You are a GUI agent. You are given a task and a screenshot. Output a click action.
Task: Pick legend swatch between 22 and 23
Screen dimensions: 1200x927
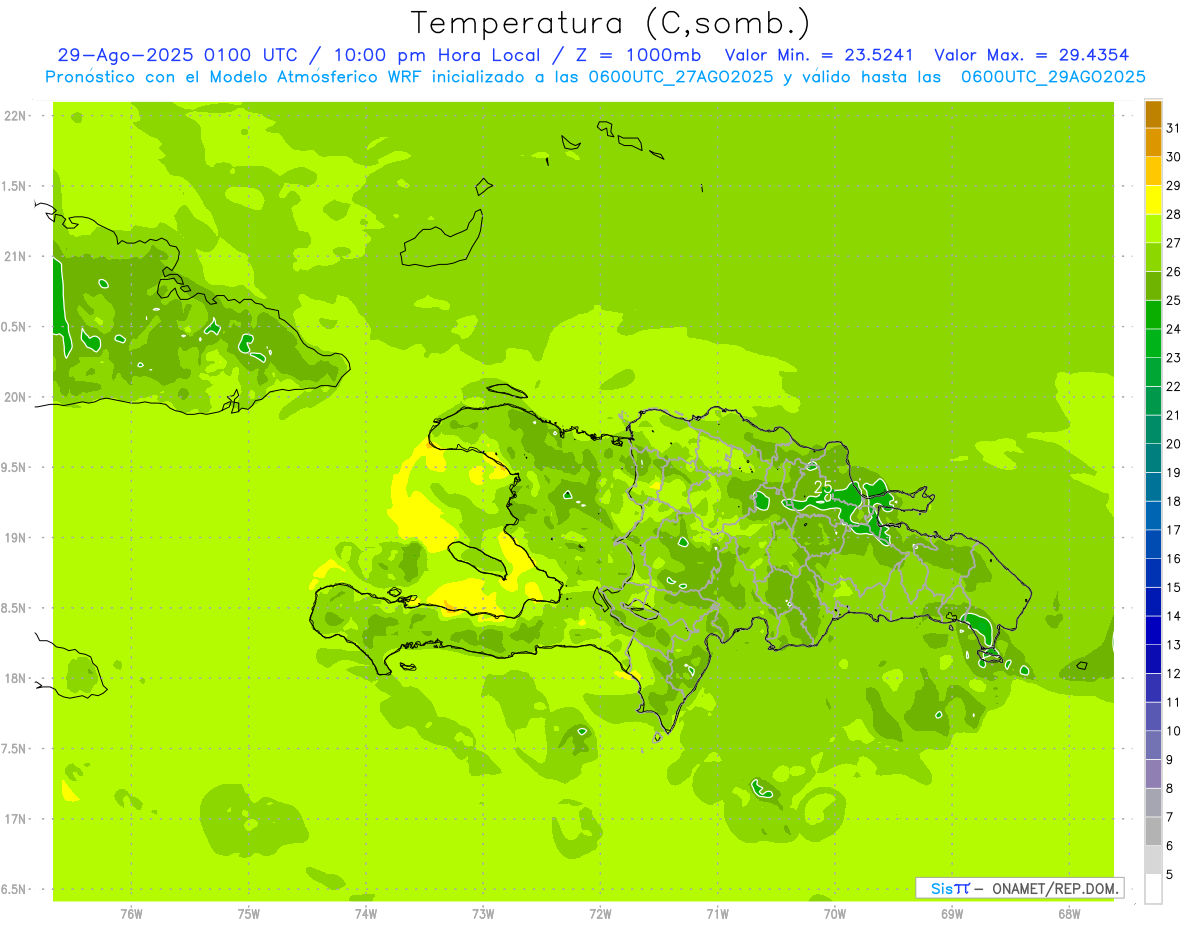(x=1153, y=372)
